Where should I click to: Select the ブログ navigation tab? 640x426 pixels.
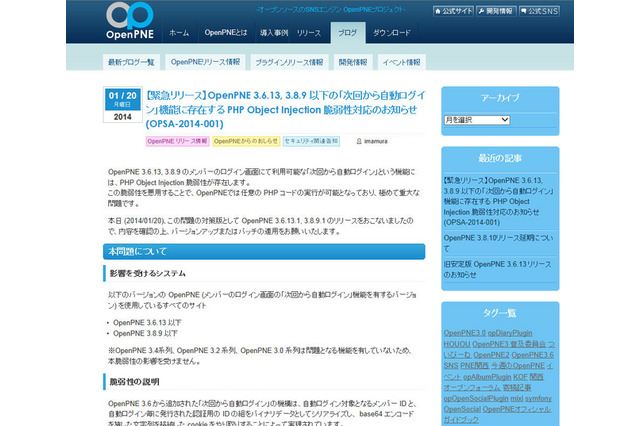coord(348,33)
